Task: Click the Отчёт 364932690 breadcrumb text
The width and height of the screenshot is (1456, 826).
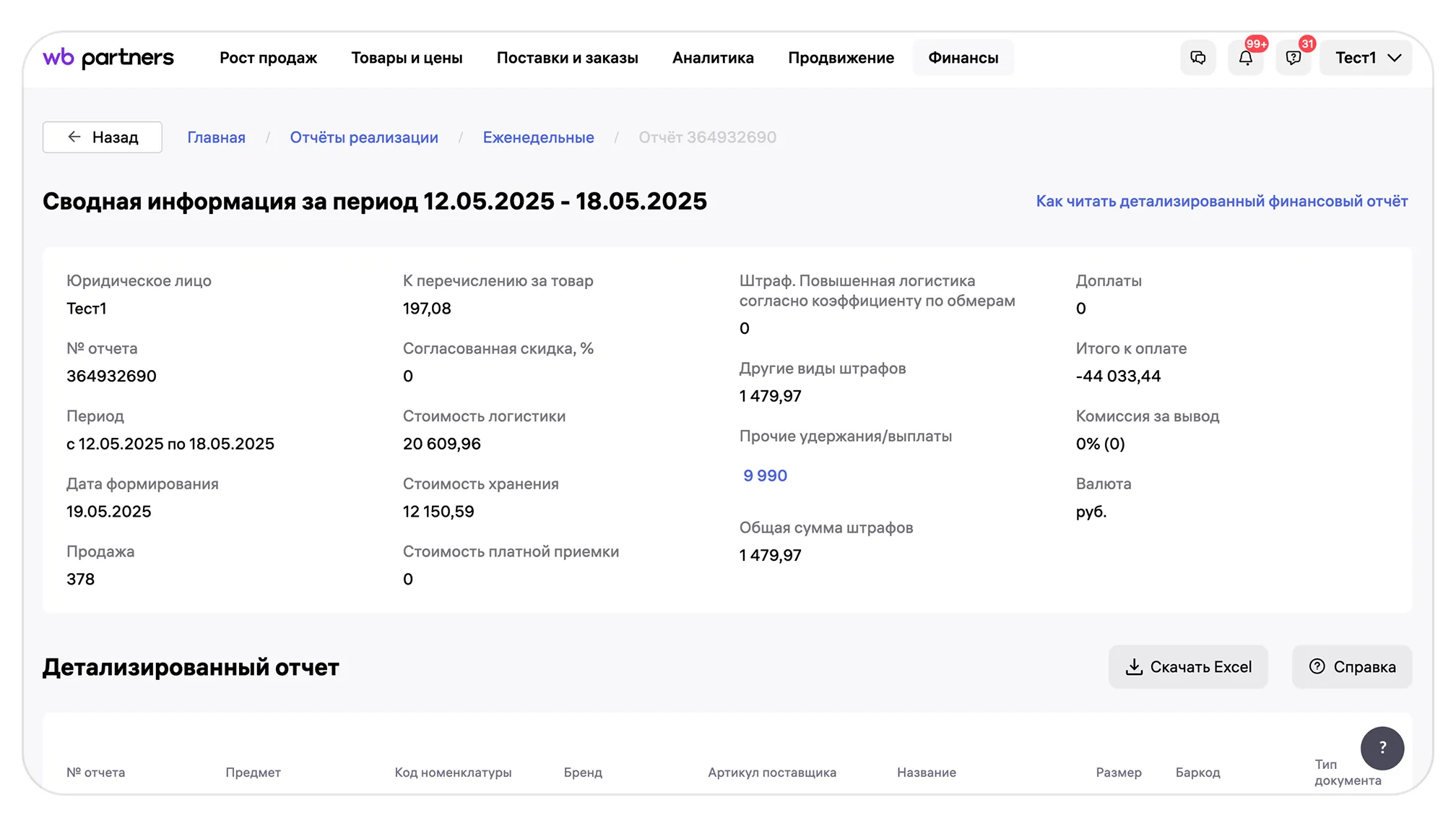Action: [708, 137]
